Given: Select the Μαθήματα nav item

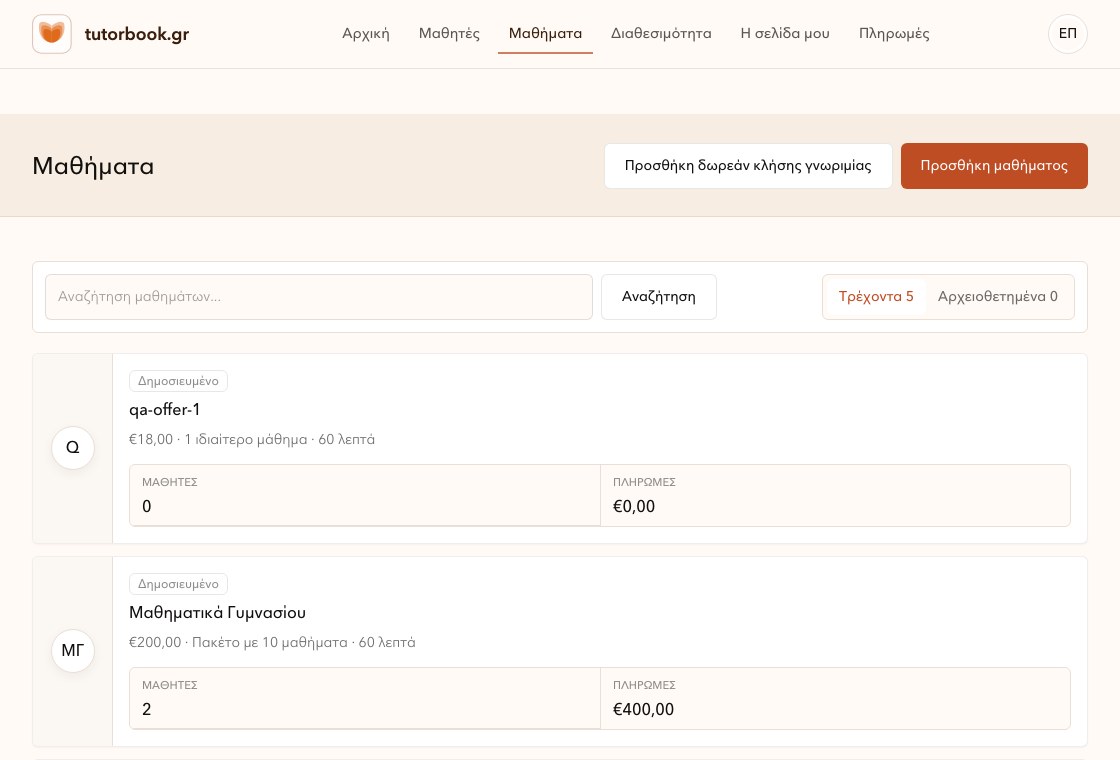Looking at the screenshot, I should (545, 34).
